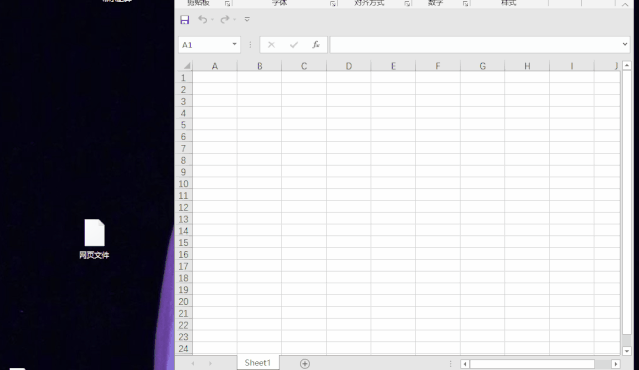Expand the redo history dropdown arrow
The width and height of the screenshot is (639, 370).
tap(234, 20)
